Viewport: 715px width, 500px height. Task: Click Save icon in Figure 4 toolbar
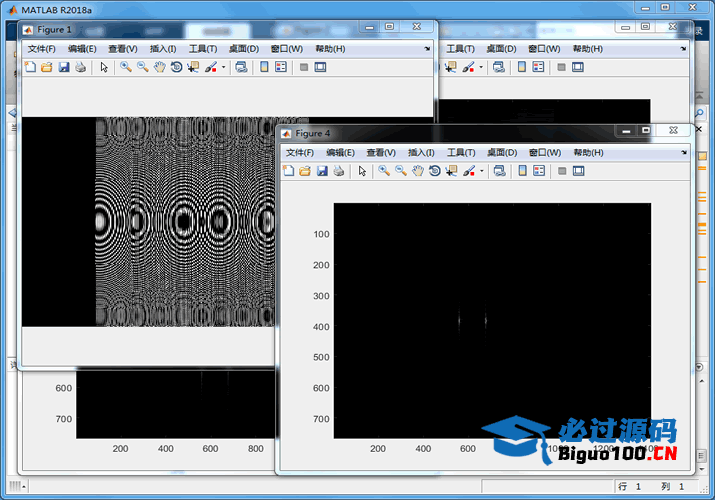pos(322,171)
